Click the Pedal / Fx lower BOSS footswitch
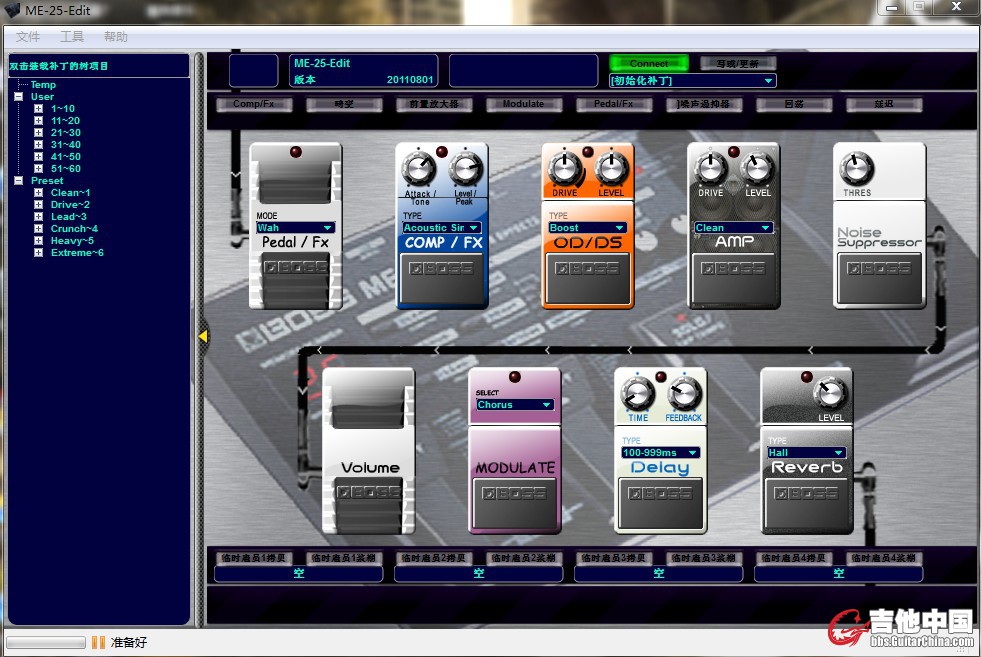The width and height of the screenshot is (981, 657). click(x=295, y=280)
